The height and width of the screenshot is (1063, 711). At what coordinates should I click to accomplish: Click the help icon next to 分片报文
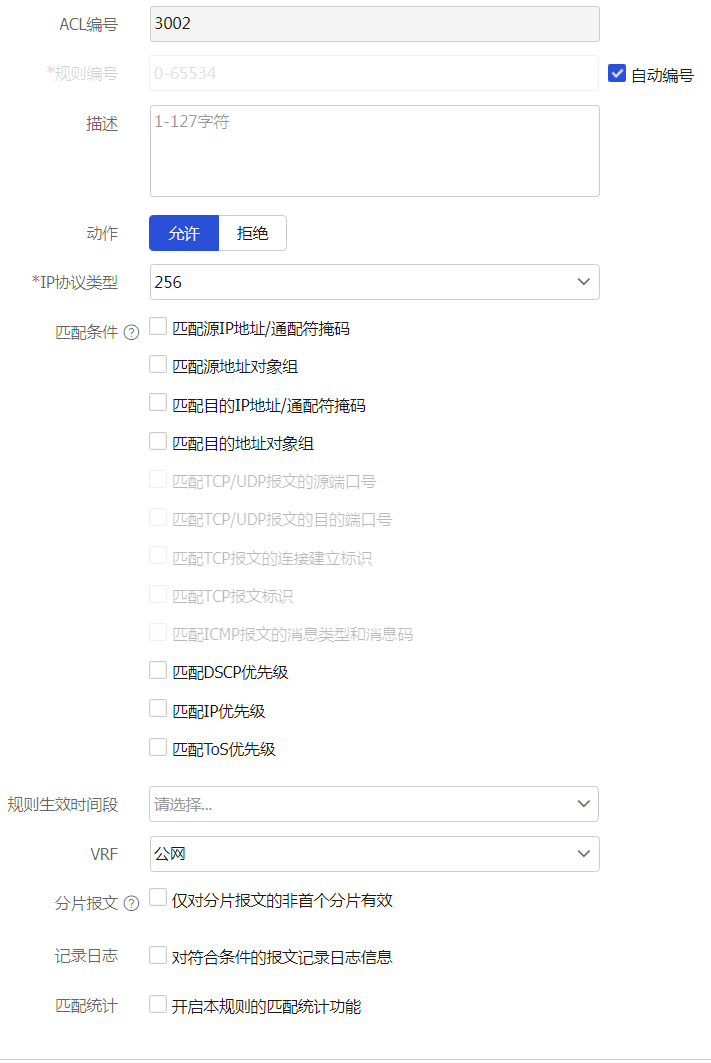(131, 904)
